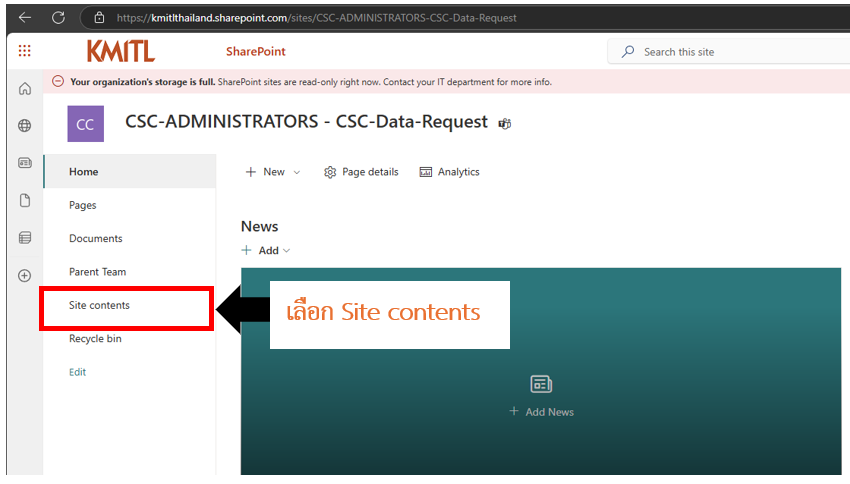Select Documents in left navigation
Viewport: 850px width, 484px height.
tap(95, 238)
